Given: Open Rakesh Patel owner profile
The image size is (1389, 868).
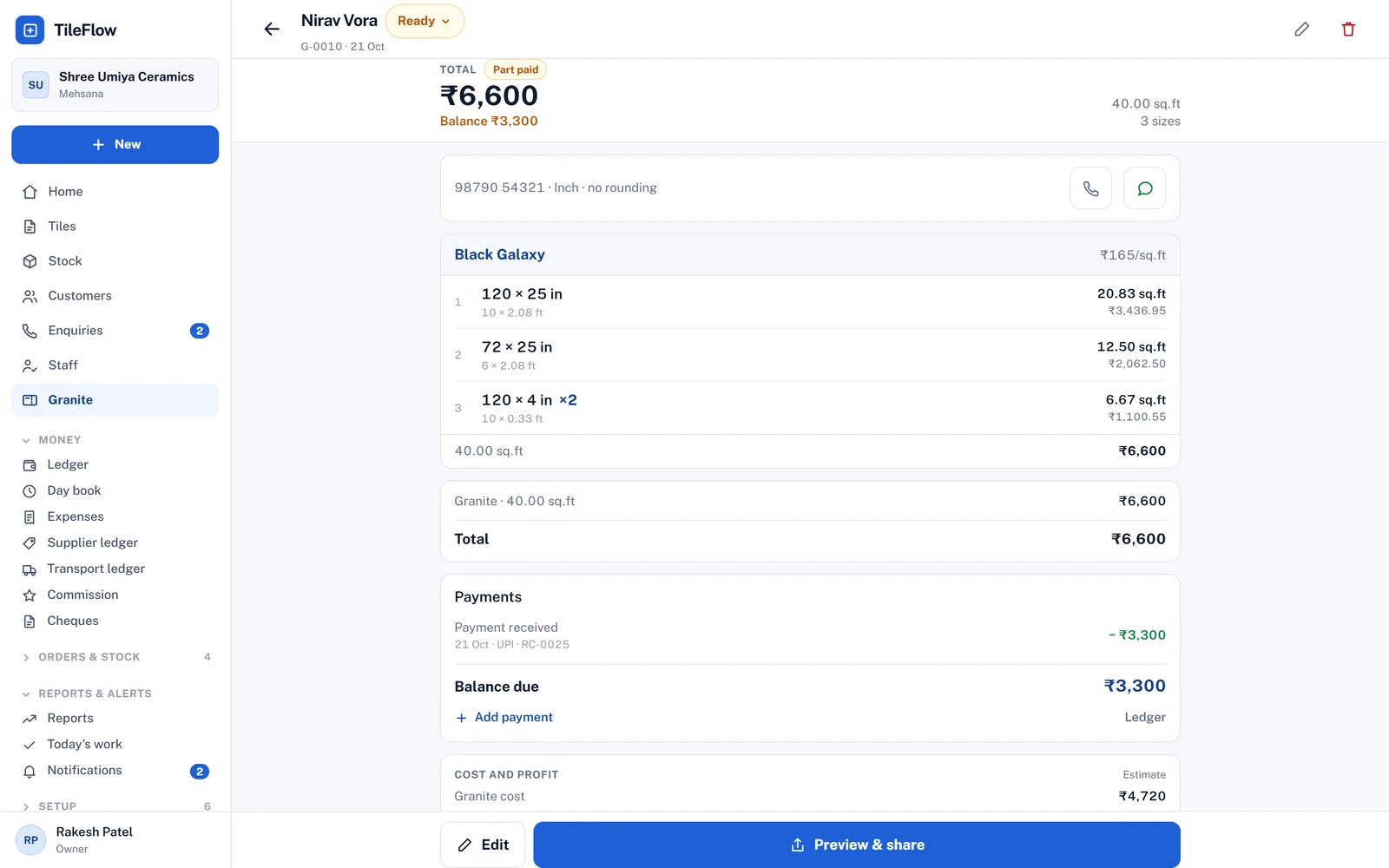Looking at the screenshot, I should 115,839.
